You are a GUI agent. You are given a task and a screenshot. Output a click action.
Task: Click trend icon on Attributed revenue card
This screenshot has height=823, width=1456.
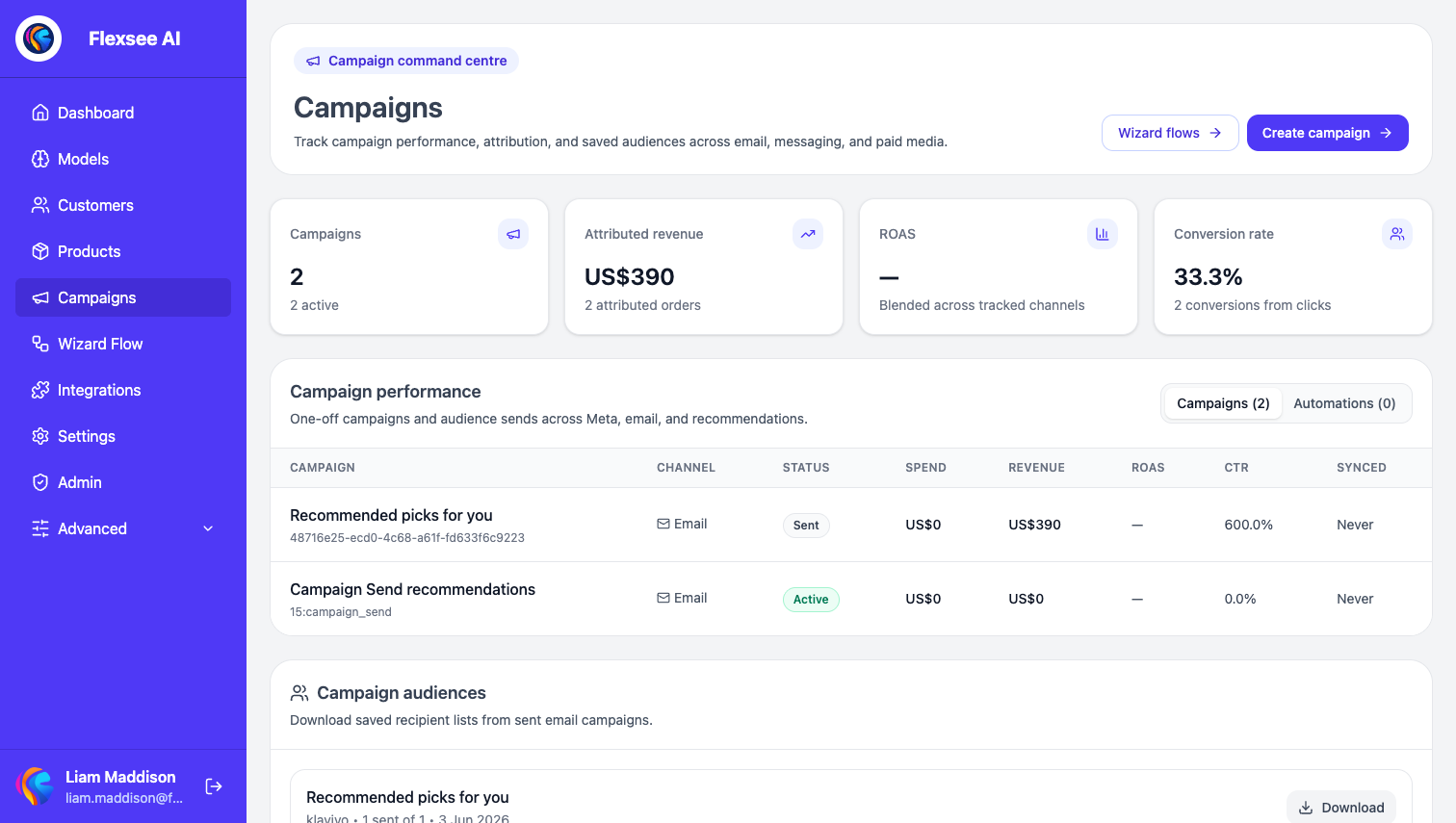tap(808, 234)
